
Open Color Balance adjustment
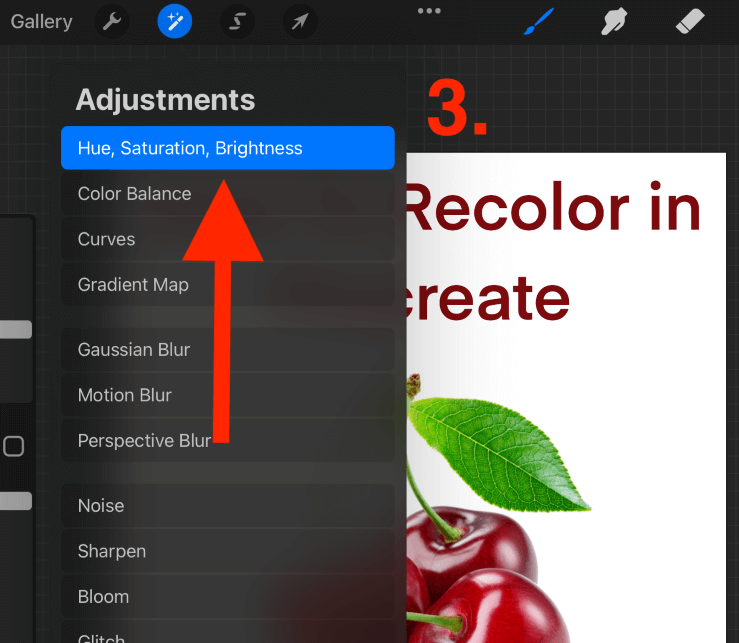pyautogui.click(x=228, y=194)
